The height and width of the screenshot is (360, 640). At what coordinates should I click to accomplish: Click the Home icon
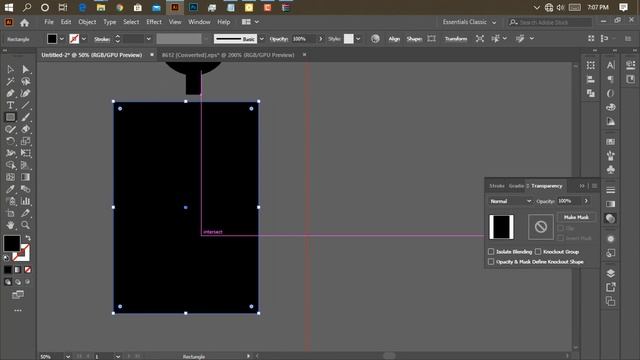coord(24,23)
